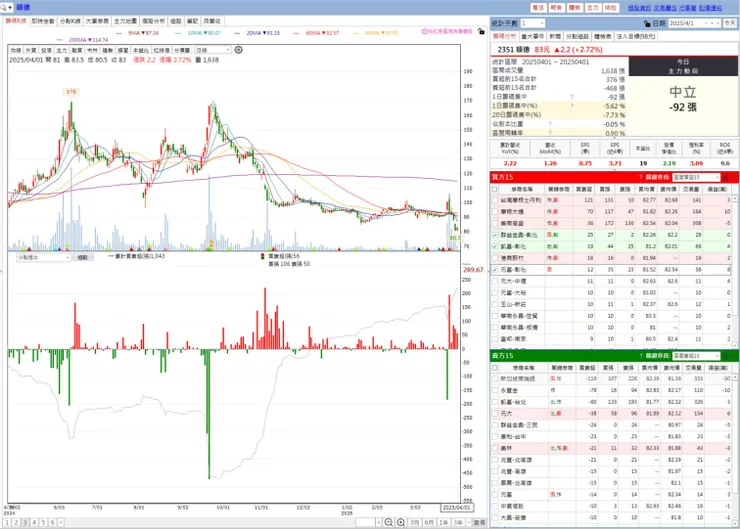Go to chart page 3

coord(25,522)
